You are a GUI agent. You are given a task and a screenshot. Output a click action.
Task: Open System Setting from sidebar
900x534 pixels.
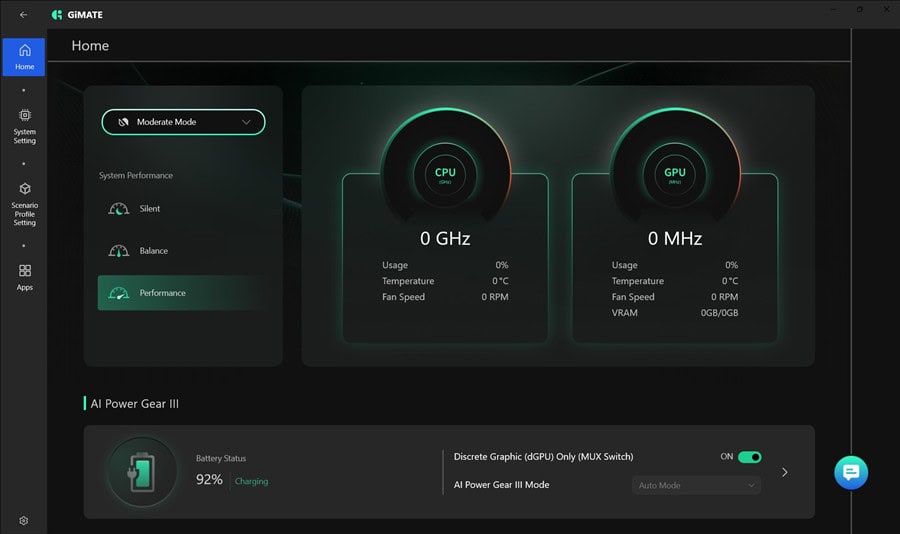[24, 126]
